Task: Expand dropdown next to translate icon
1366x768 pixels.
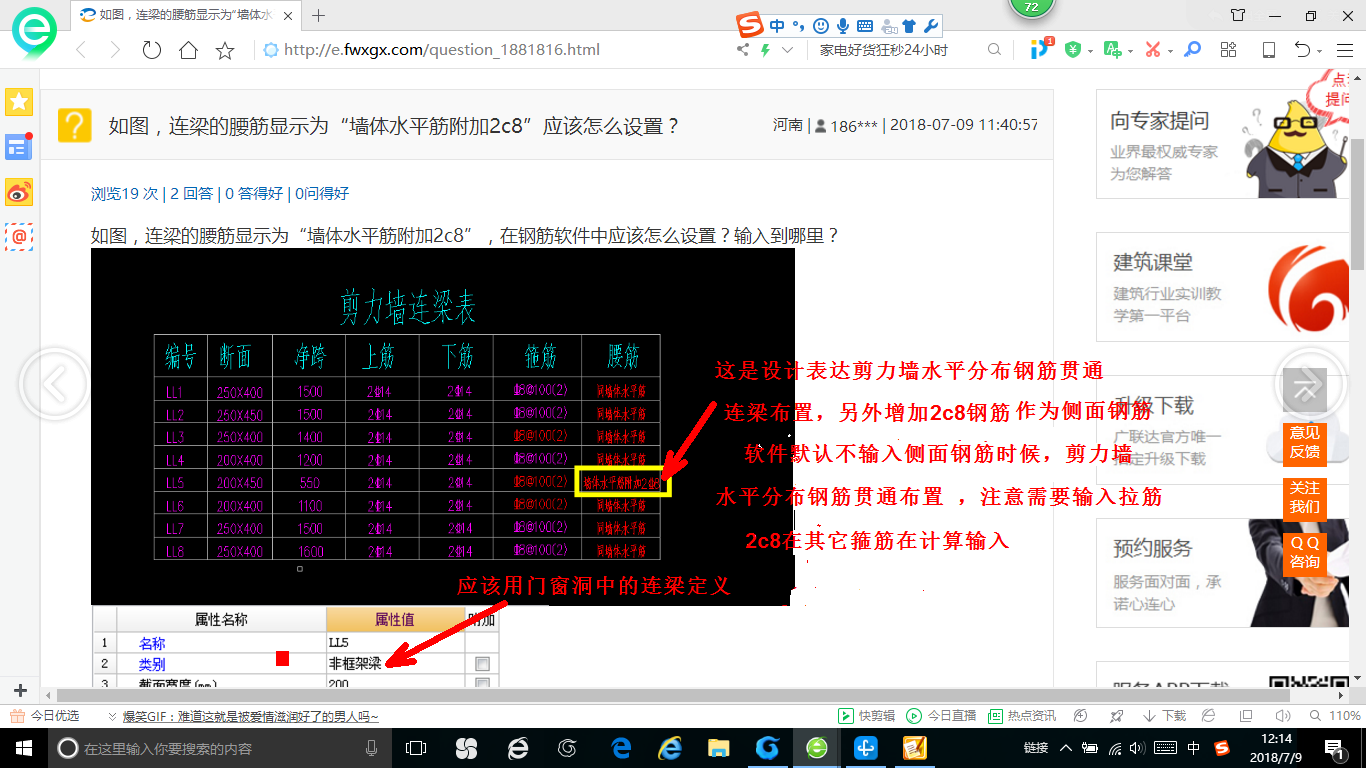Action: point(1130,51)
